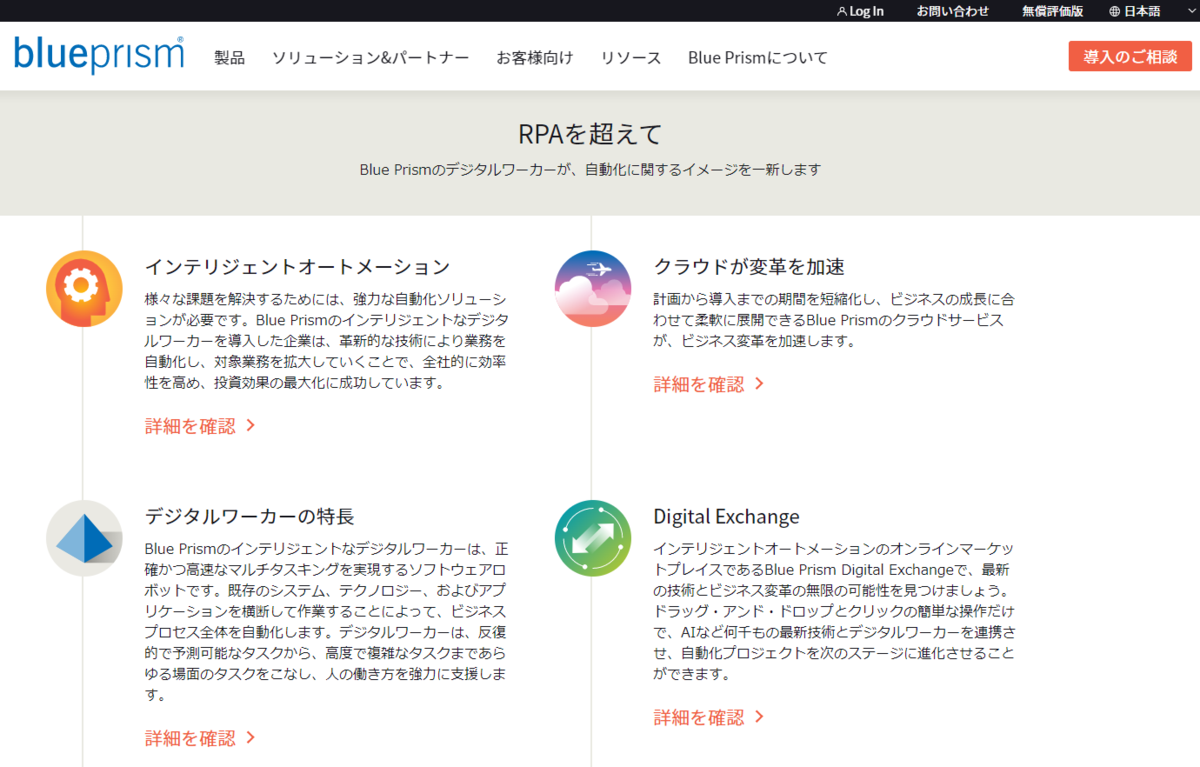Open the Blue Prismについて menu
The width and height of the screenshot is (1200, 767).
pyautogui.click(x=758, y=57)
